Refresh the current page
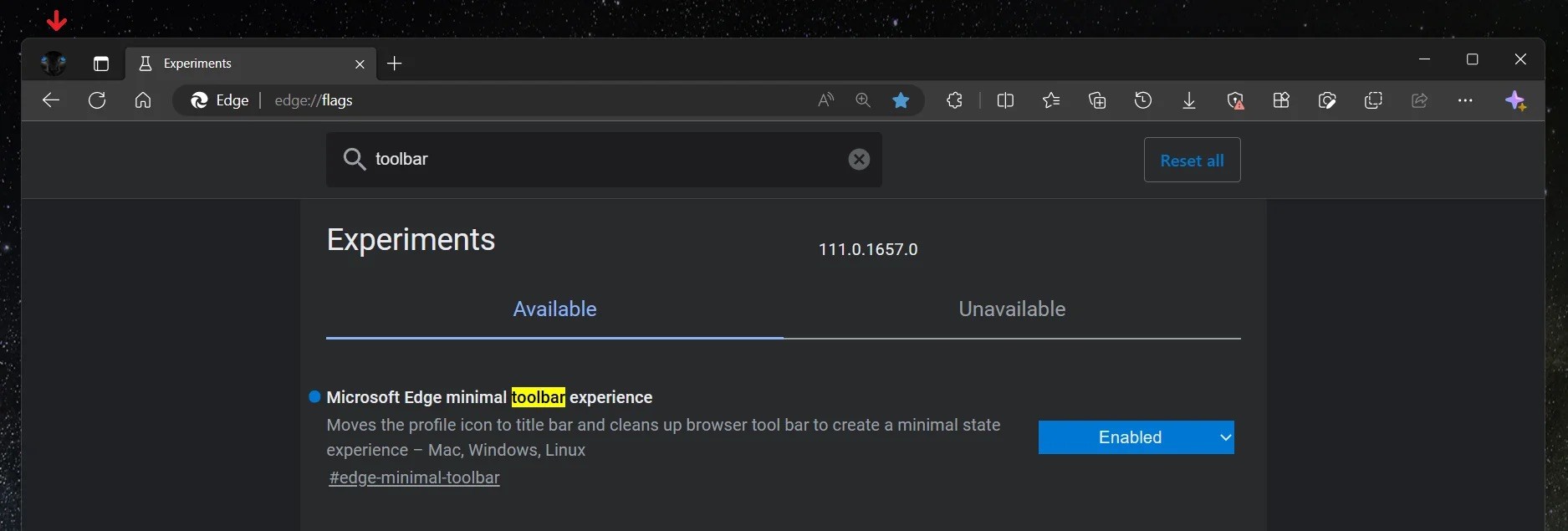The height and width of the screenshot is (531, 1568). point(97,100)
